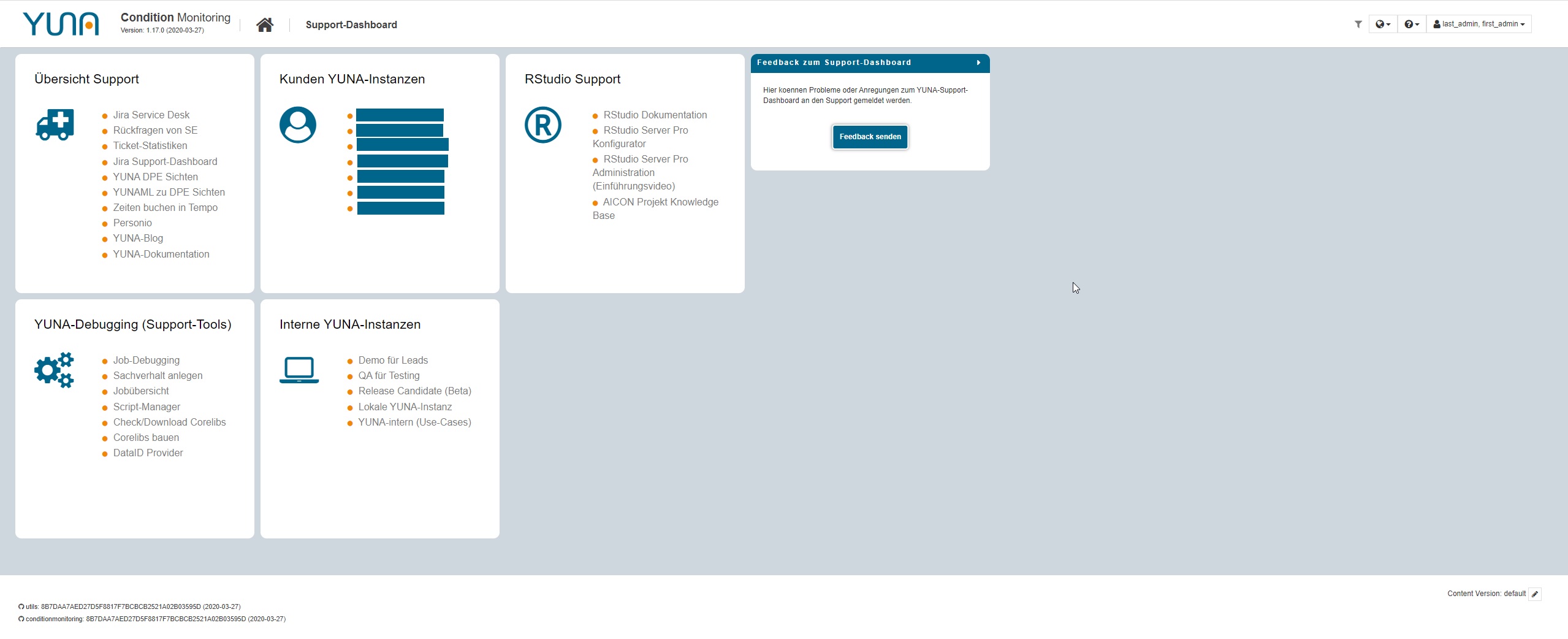Open DataID Provider link
Image resolution: width=1568 pixels, height=639 pixels.
coord(148,453)
